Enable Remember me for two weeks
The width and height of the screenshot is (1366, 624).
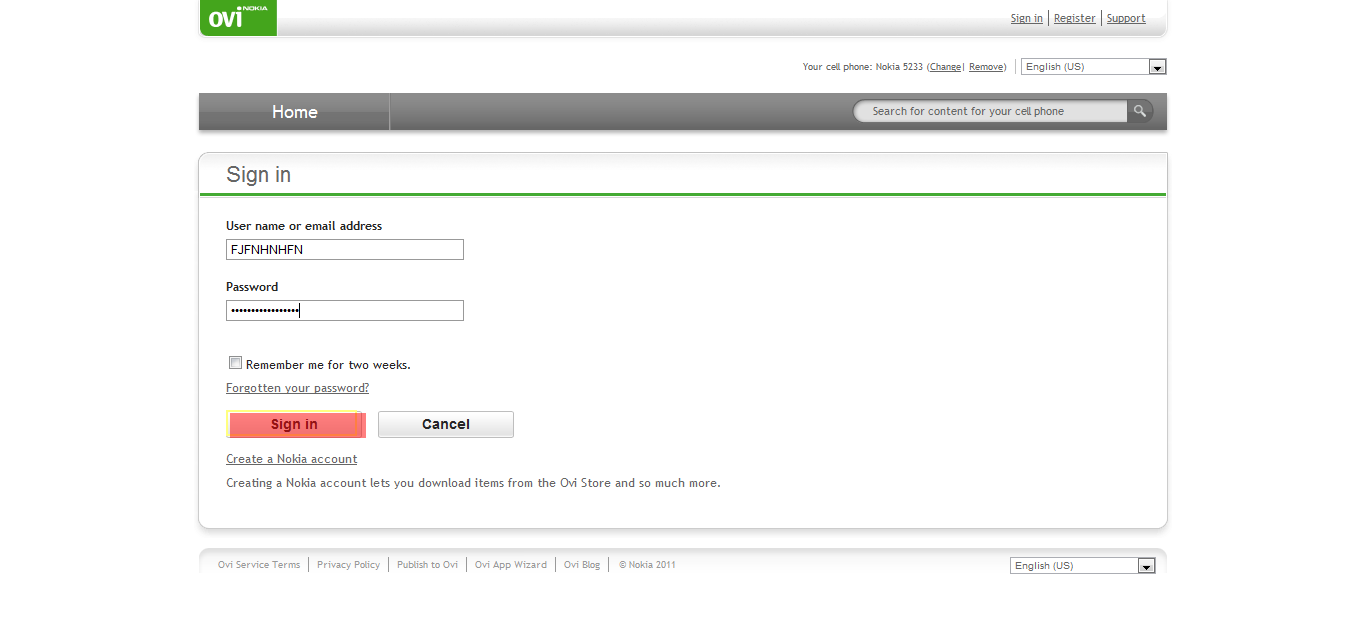[x=235, y=362]
